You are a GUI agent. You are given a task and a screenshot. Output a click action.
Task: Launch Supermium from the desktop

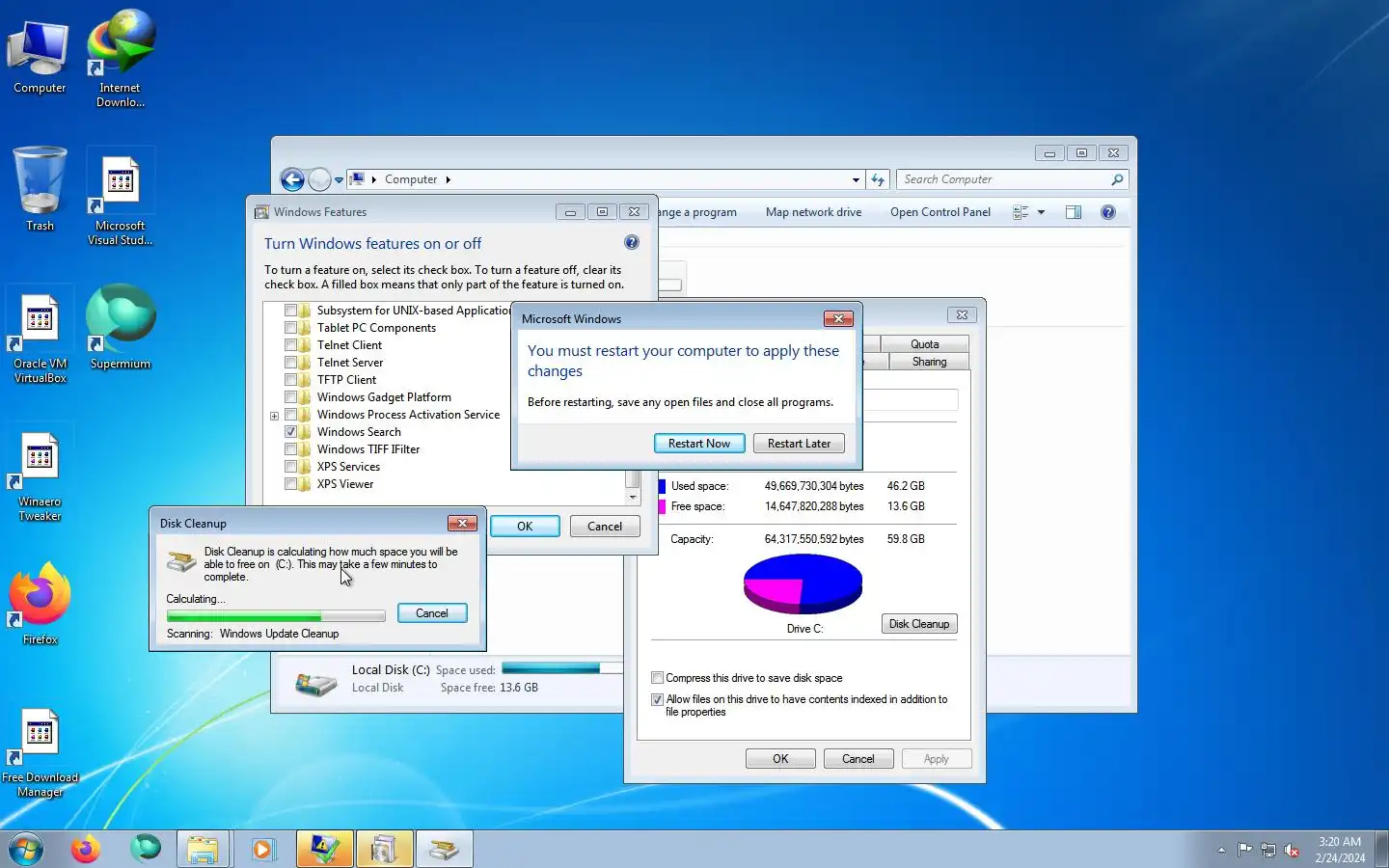click(121, 328)
